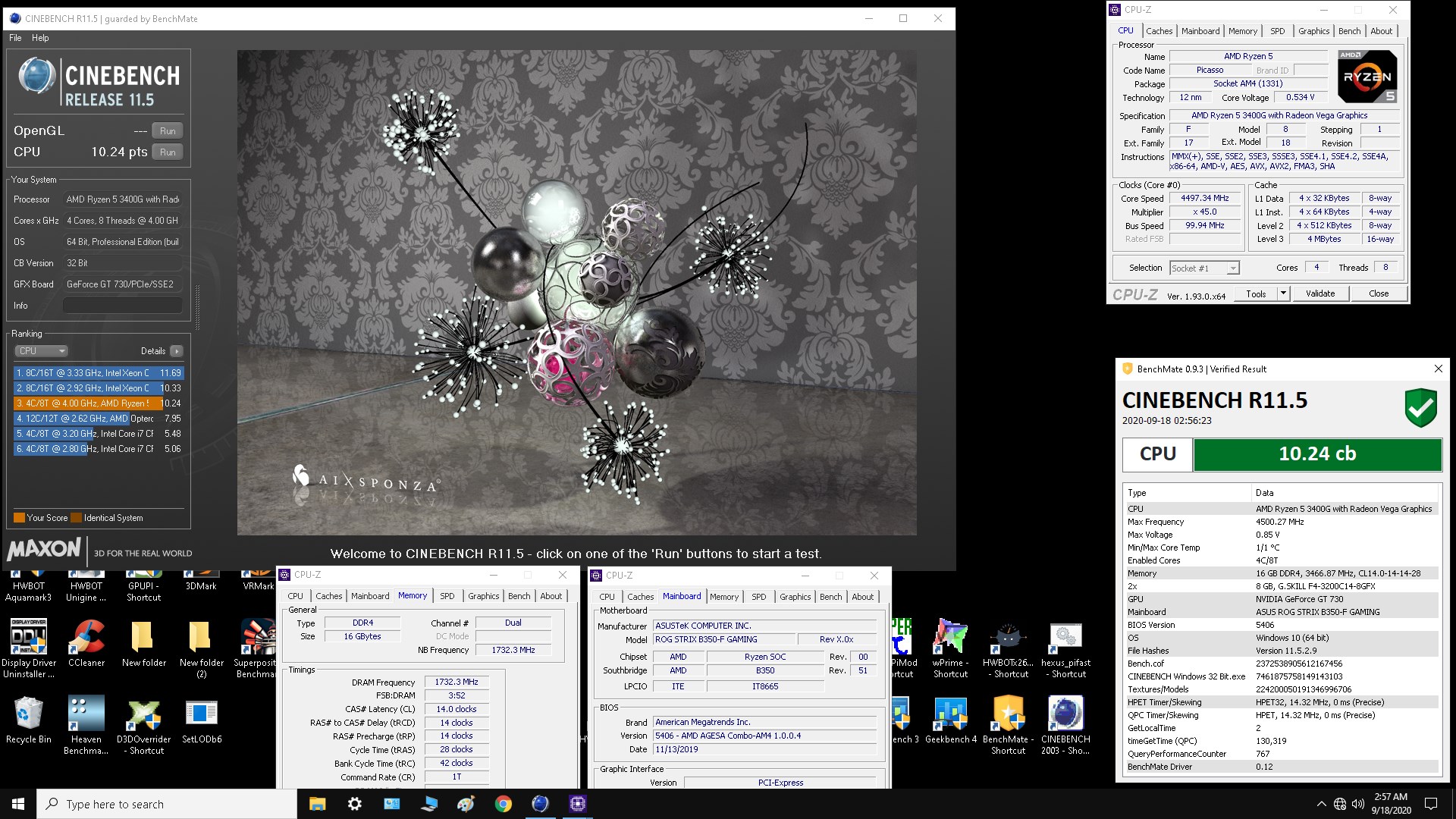Click the orange Your Score color swatch
The height and width of the screenshot is (819, 1456).
coord(19,518)
